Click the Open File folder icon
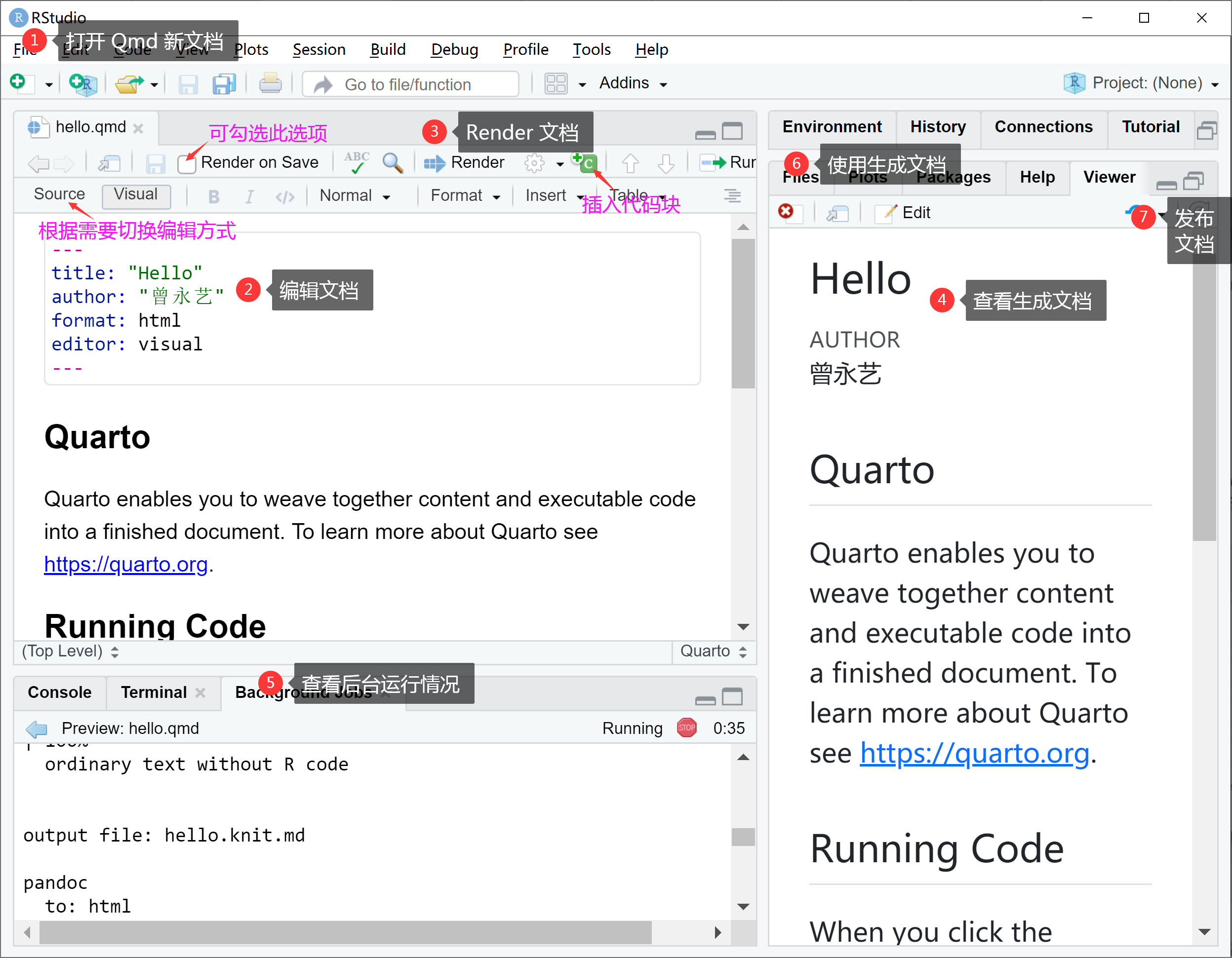 click(x=129, y=84)
